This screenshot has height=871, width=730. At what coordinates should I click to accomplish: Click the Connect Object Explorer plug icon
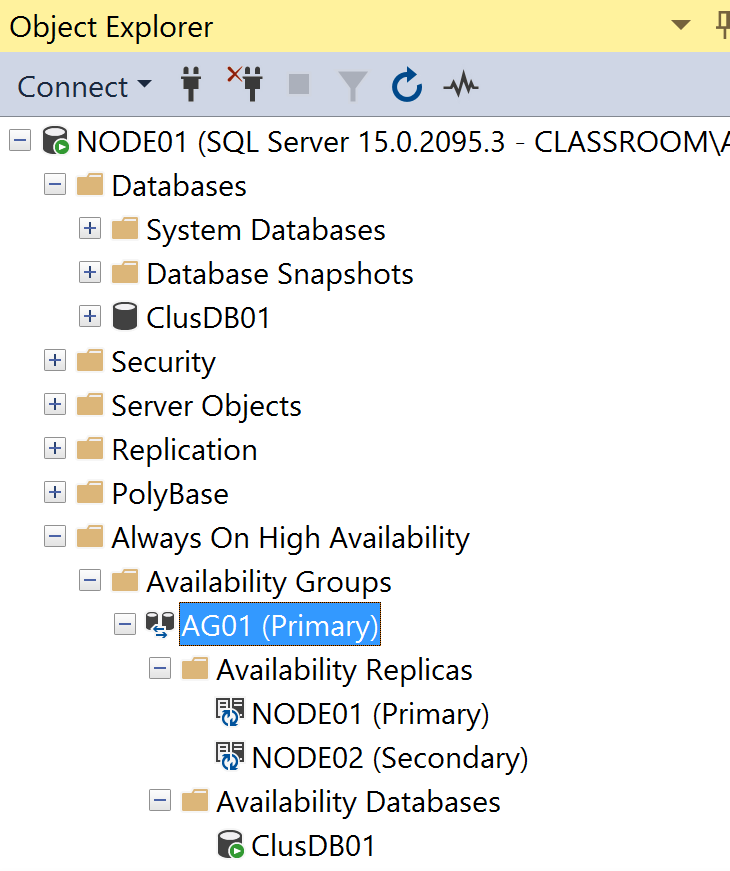[191, 86]
